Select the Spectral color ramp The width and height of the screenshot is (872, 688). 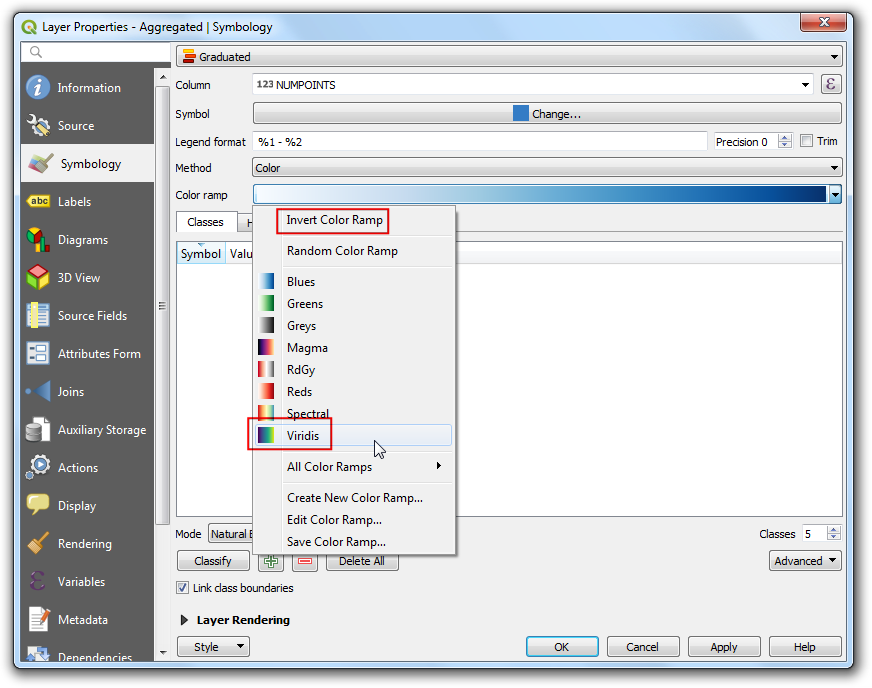tap(354, 413)
